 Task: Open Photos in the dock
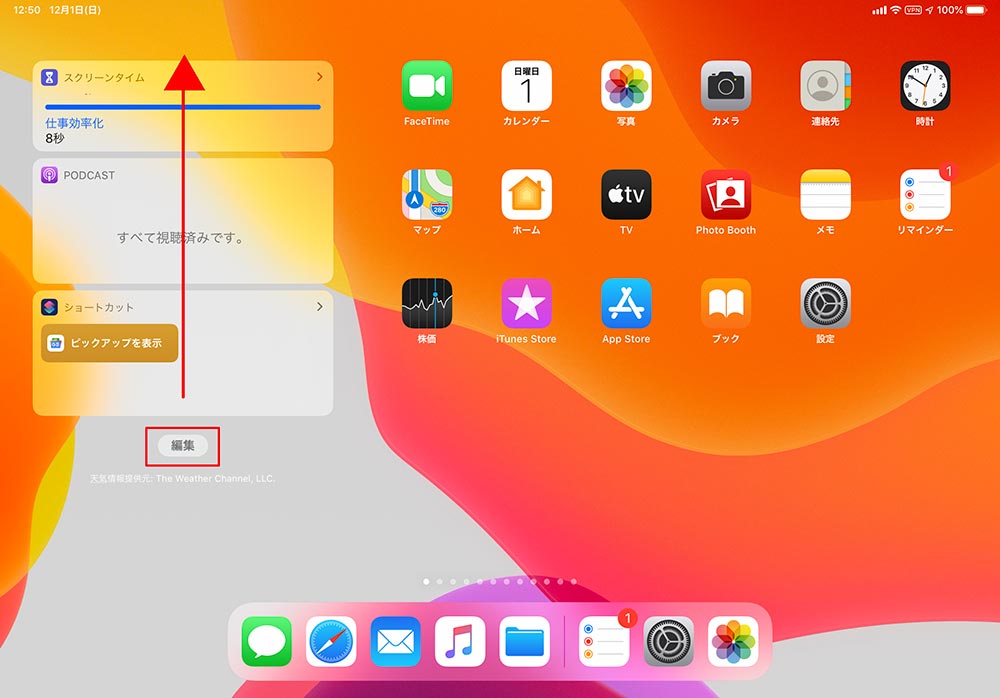(x=733, y=641)
